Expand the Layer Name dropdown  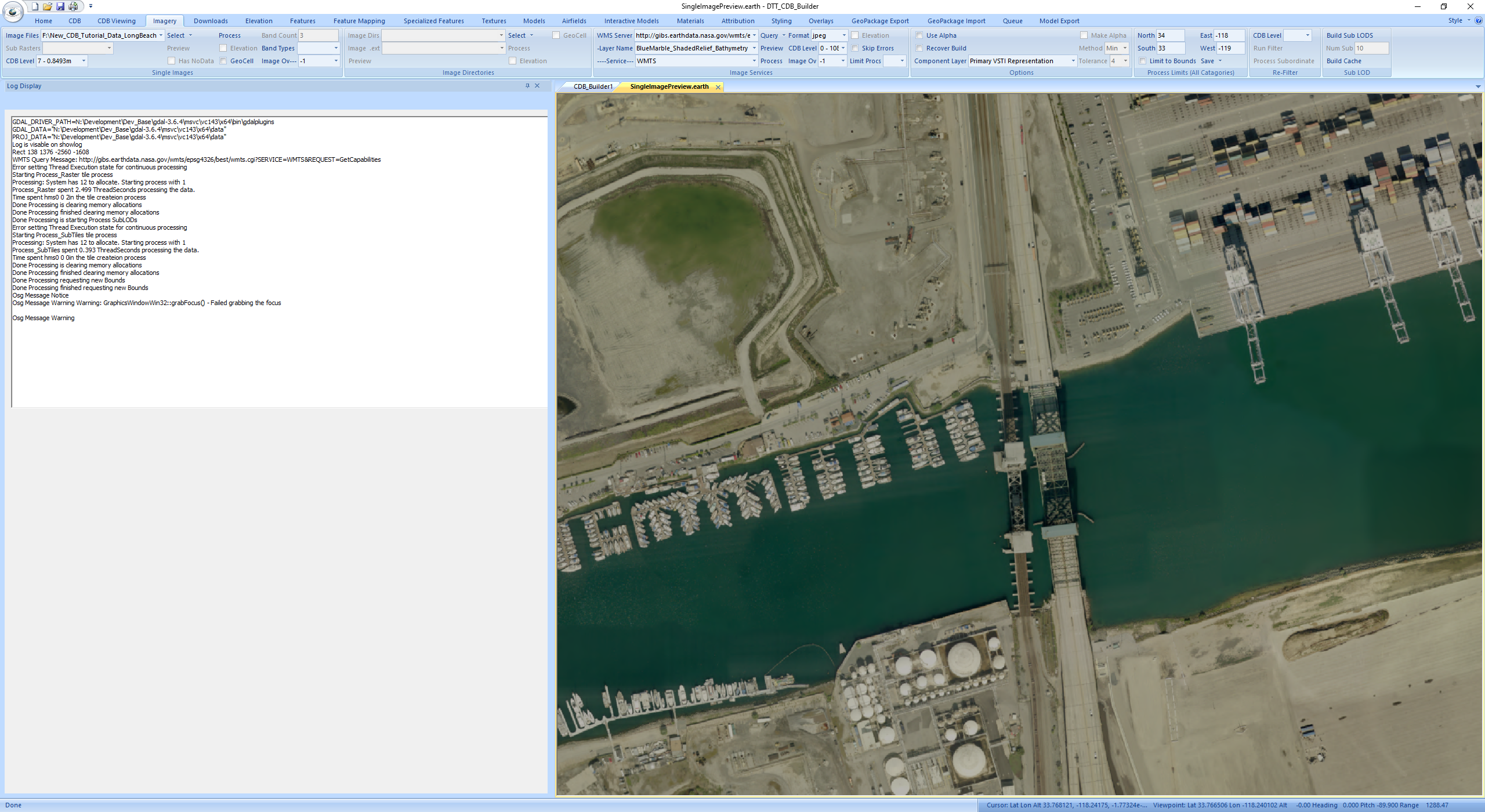coord(754,48)
